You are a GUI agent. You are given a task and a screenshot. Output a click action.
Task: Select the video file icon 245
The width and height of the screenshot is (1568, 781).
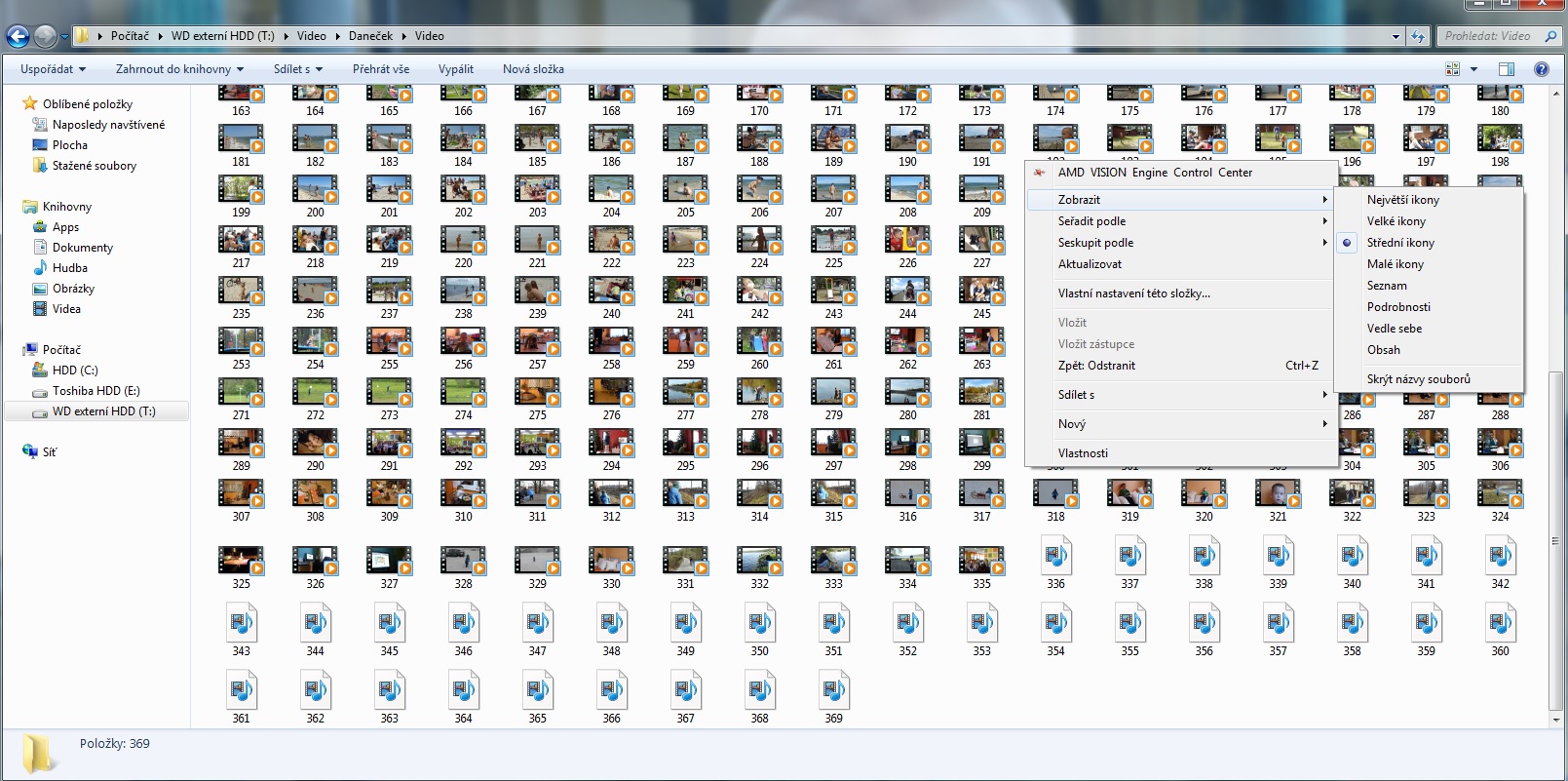981,291
